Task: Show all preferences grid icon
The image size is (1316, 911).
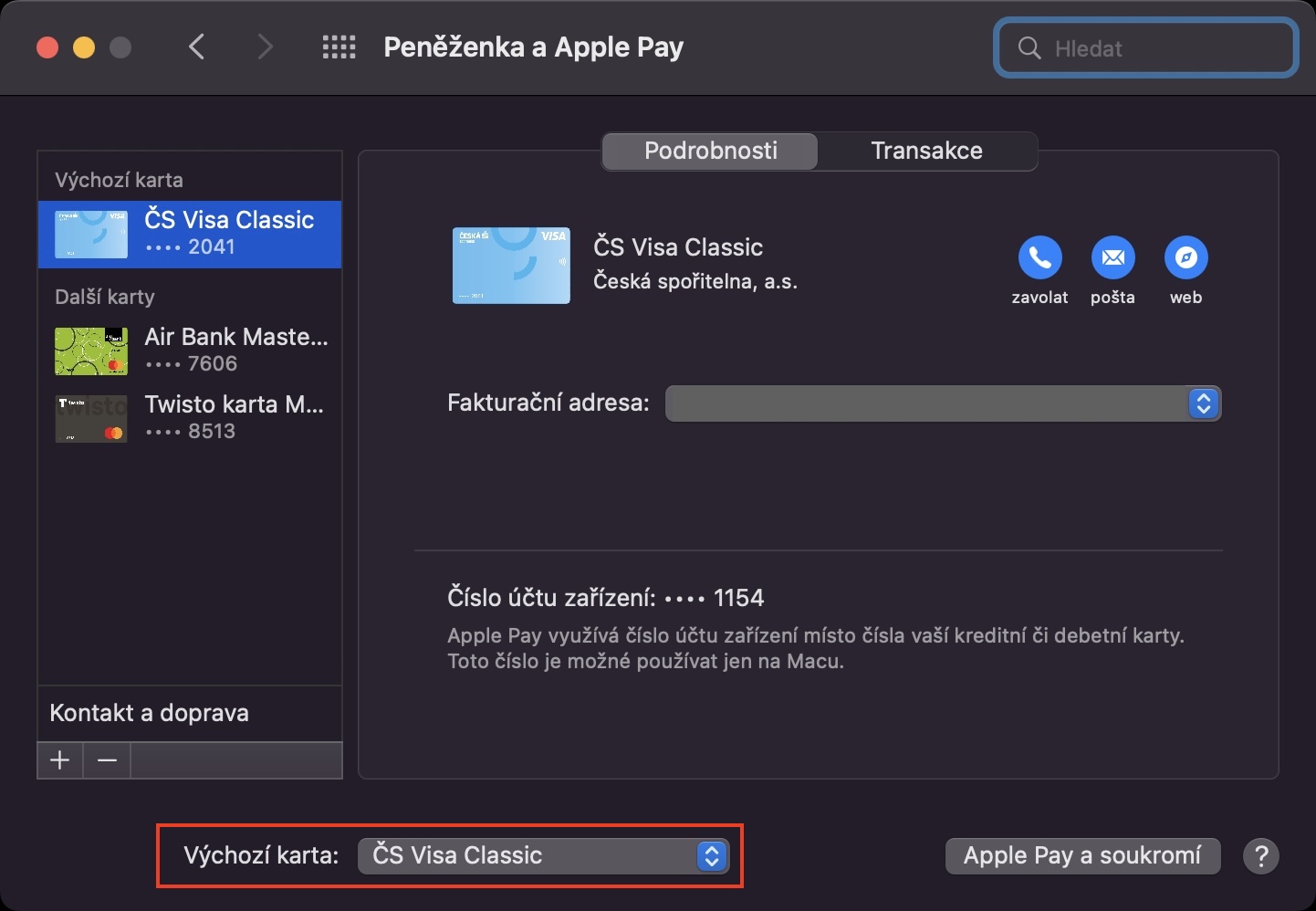Action: tap(339, 47)
